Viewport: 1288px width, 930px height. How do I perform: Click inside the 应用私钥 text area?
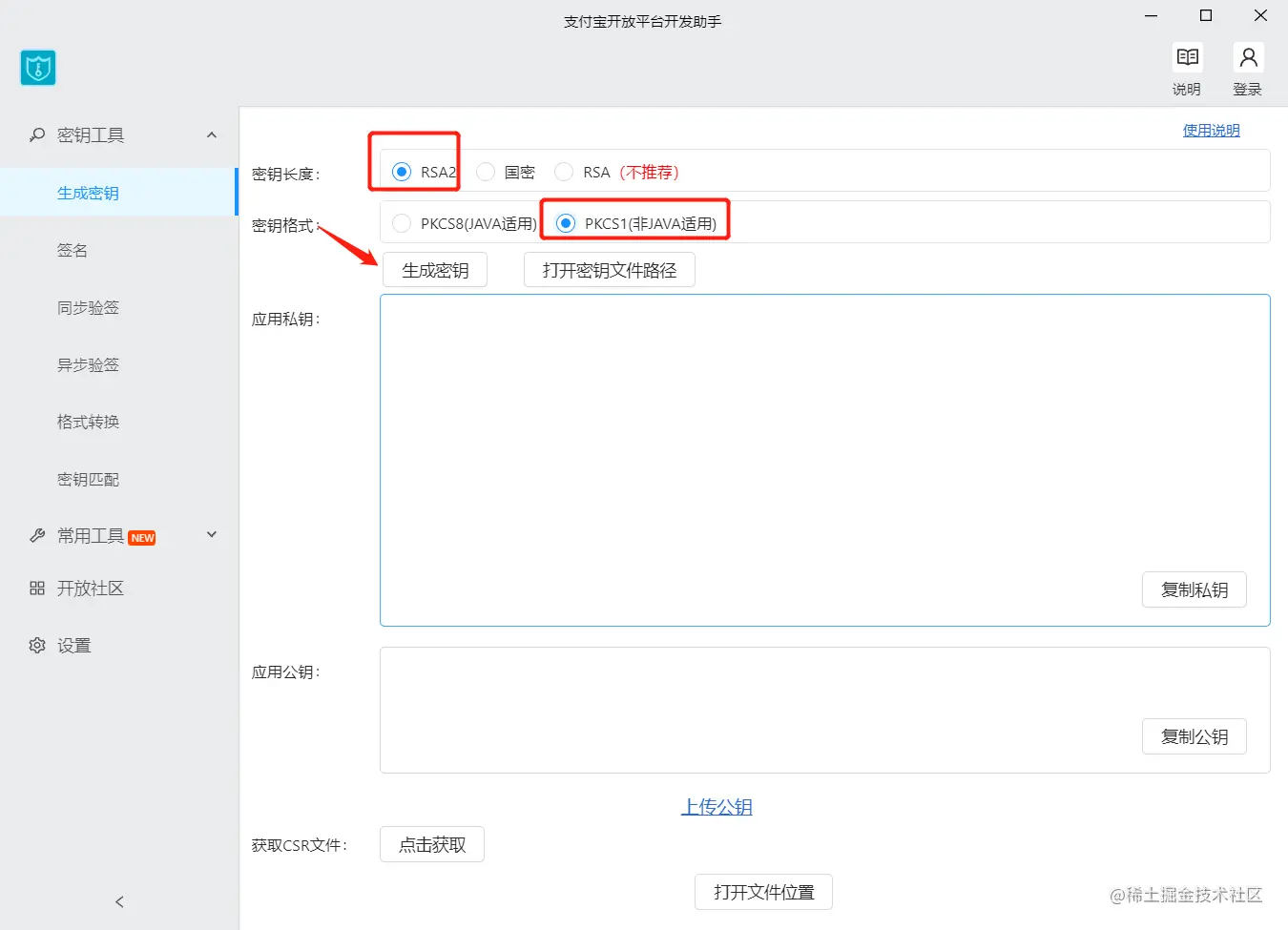(825, 460)
